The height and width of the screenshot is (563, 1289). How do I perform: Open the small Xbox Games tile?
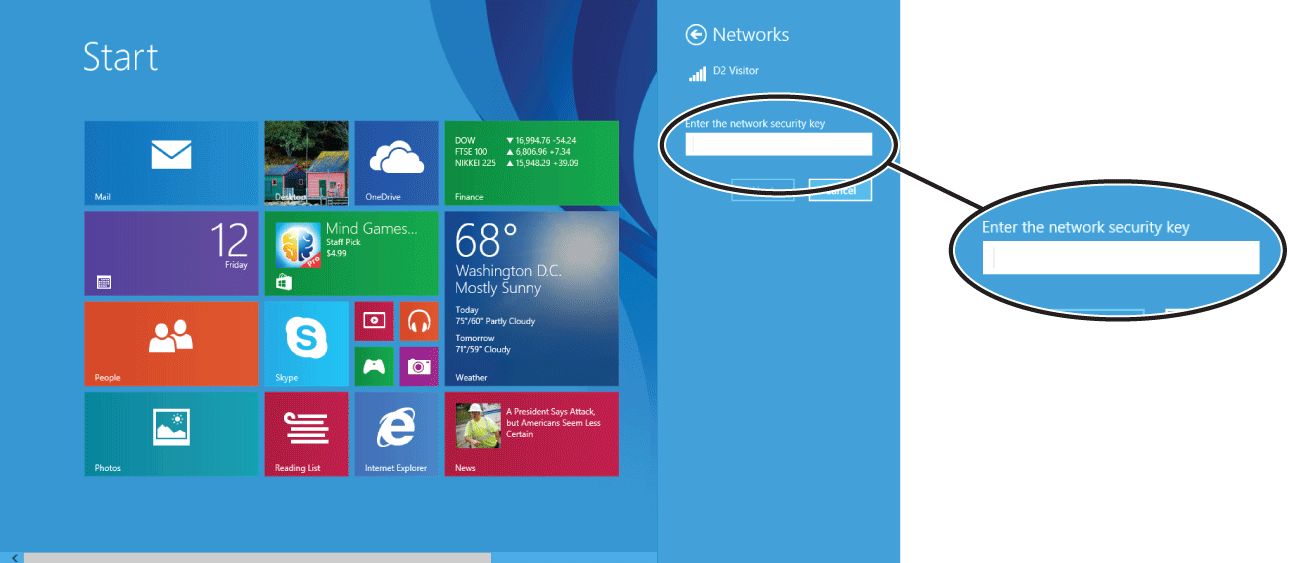click(374, 366)
